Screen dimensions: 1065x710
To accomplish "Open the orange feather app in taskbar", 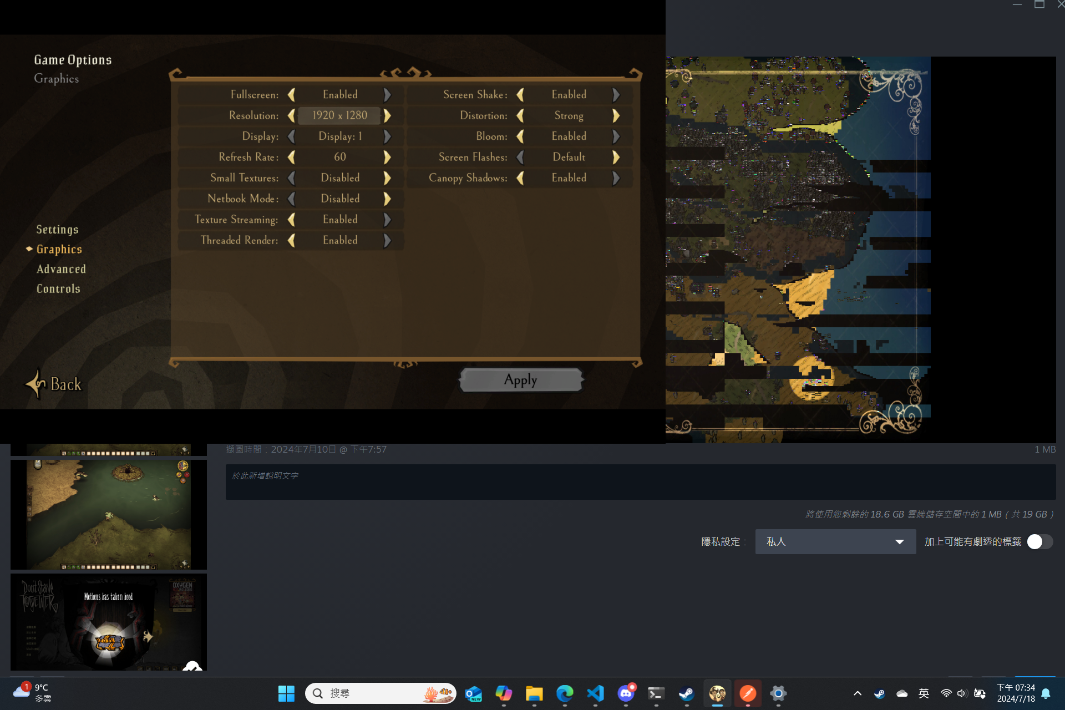I will coord(748,694).
